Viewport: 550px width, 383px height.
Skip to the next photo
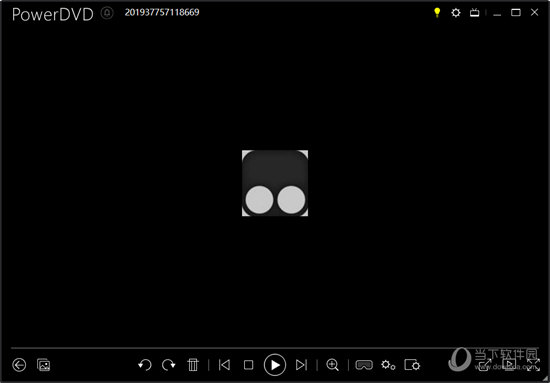[301, 365]
